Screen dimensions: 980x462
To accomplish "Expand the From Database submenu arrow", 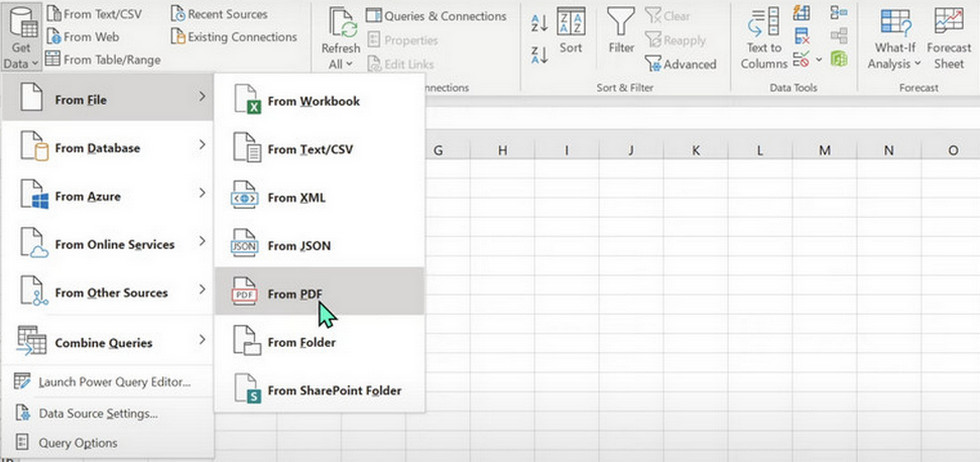I will (x=202, y=145).
